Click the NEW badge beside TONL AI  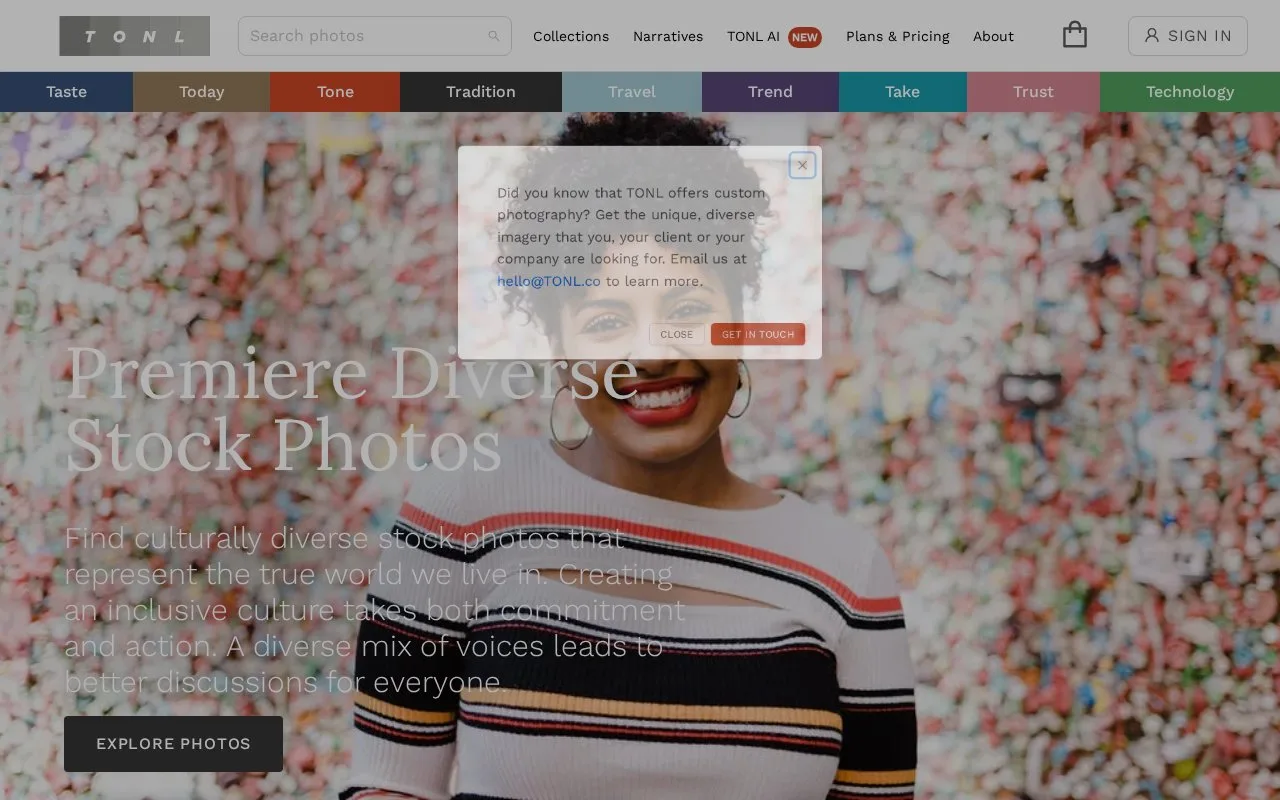(804, 37)
